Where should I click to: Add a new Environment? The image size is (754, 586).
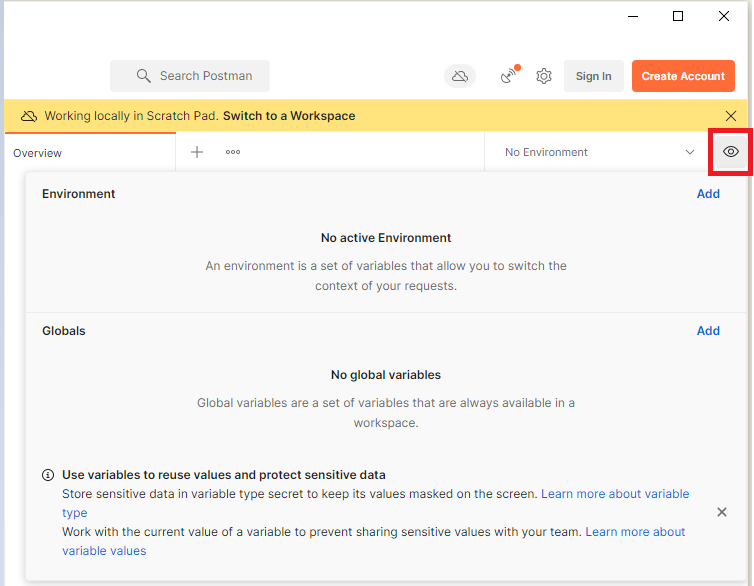708,194
